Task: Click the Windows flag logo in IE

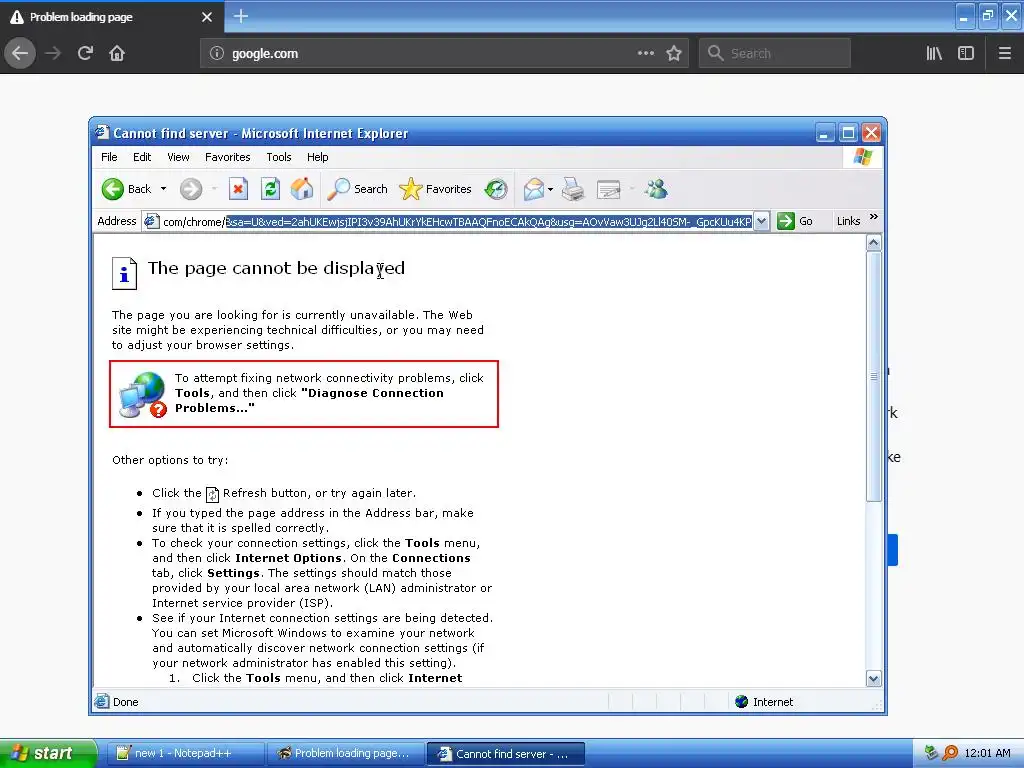Action: coord(862,157)
